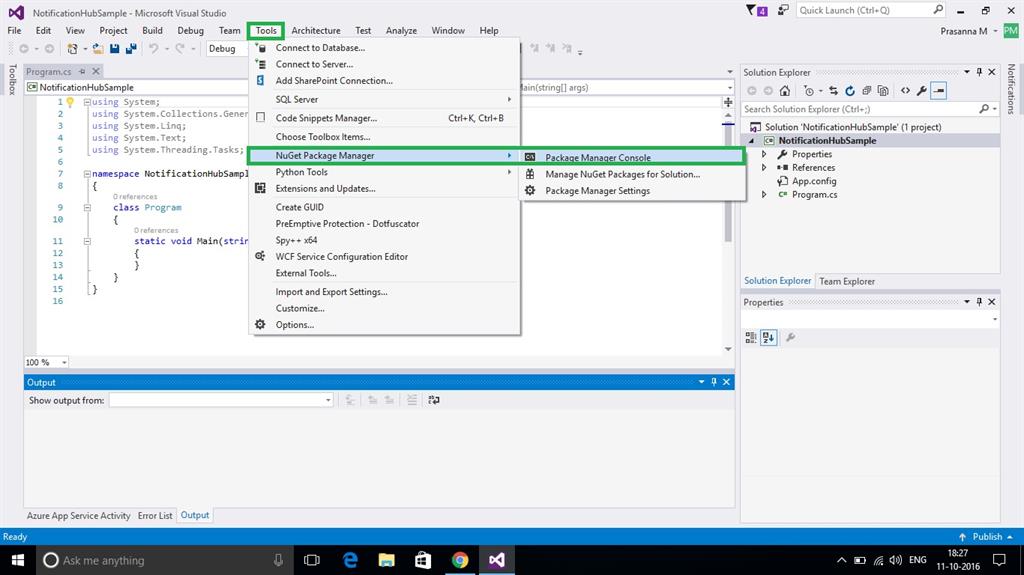
Task: Open the SQL Server submenu
Action: pyautogui.click(x=384, y=99)
